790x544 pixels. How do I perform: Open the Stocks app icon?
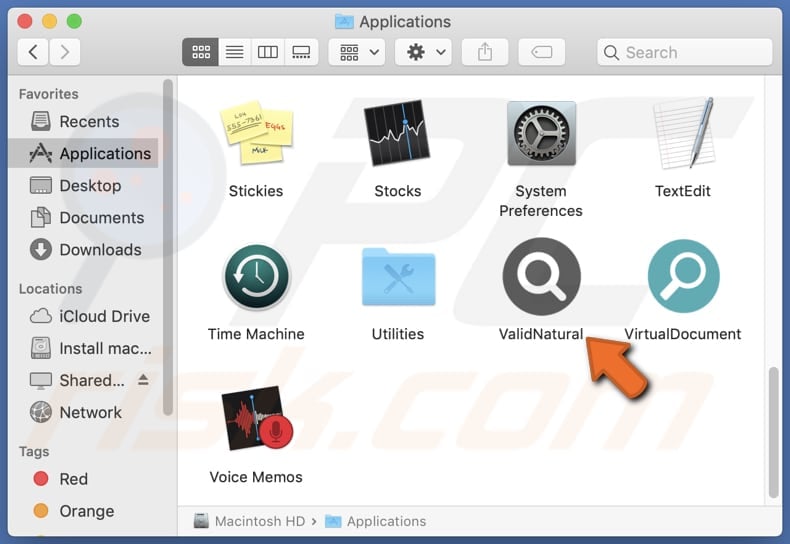coord(398,133)
